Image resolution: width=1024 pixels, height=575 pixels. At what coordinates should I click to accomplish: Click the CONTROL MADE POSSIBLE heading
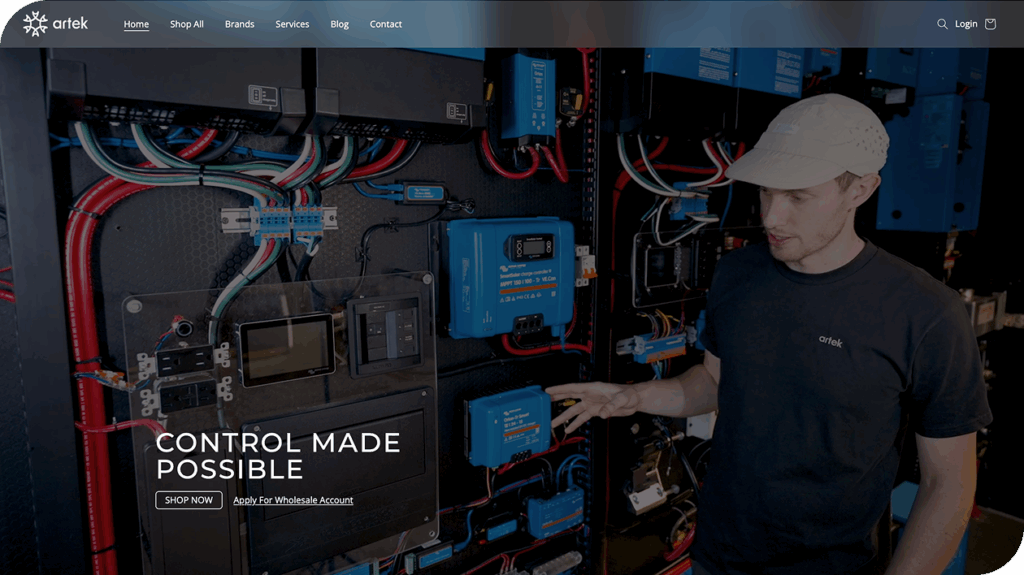click(278, 455)
